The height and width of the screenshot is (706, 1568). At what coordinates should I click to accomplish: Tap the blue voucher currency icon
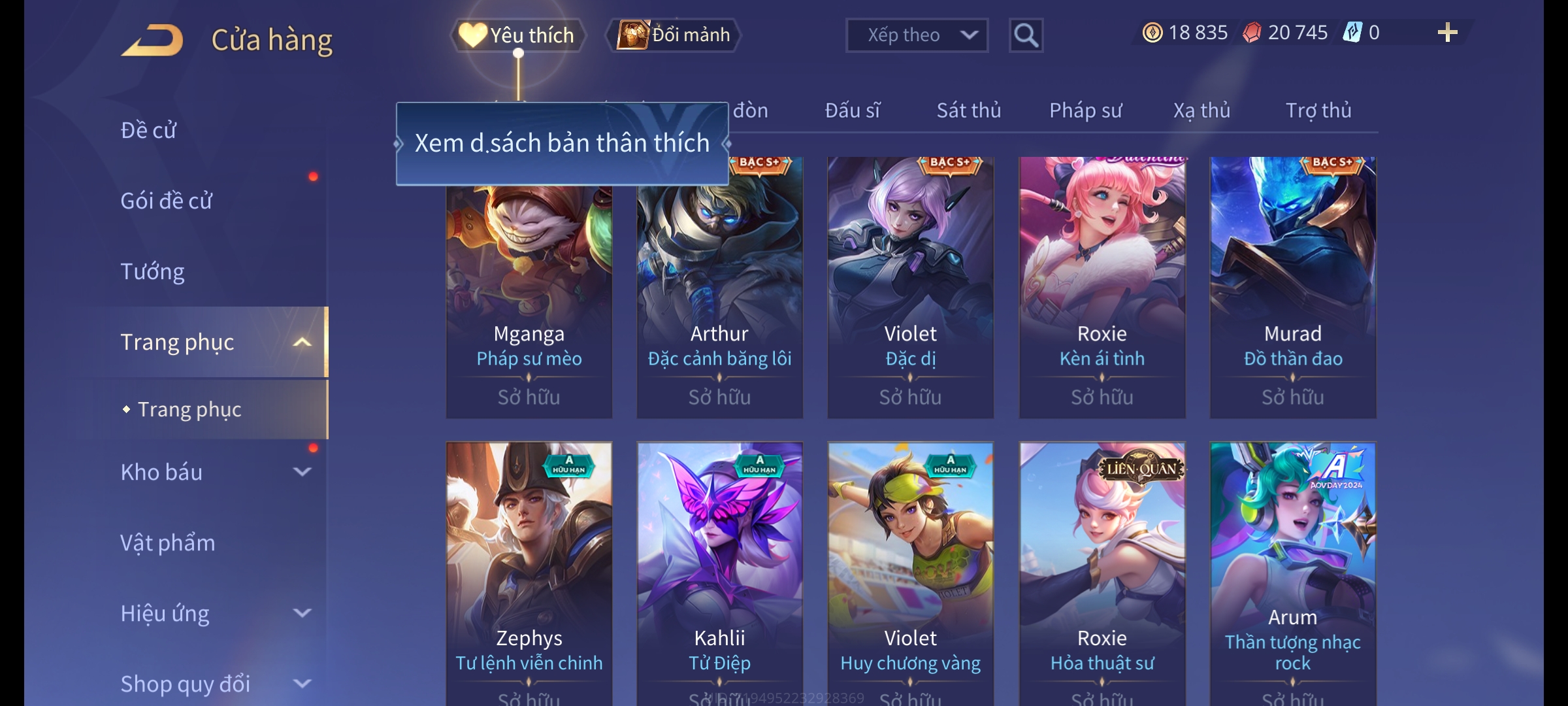(1352, 33)
